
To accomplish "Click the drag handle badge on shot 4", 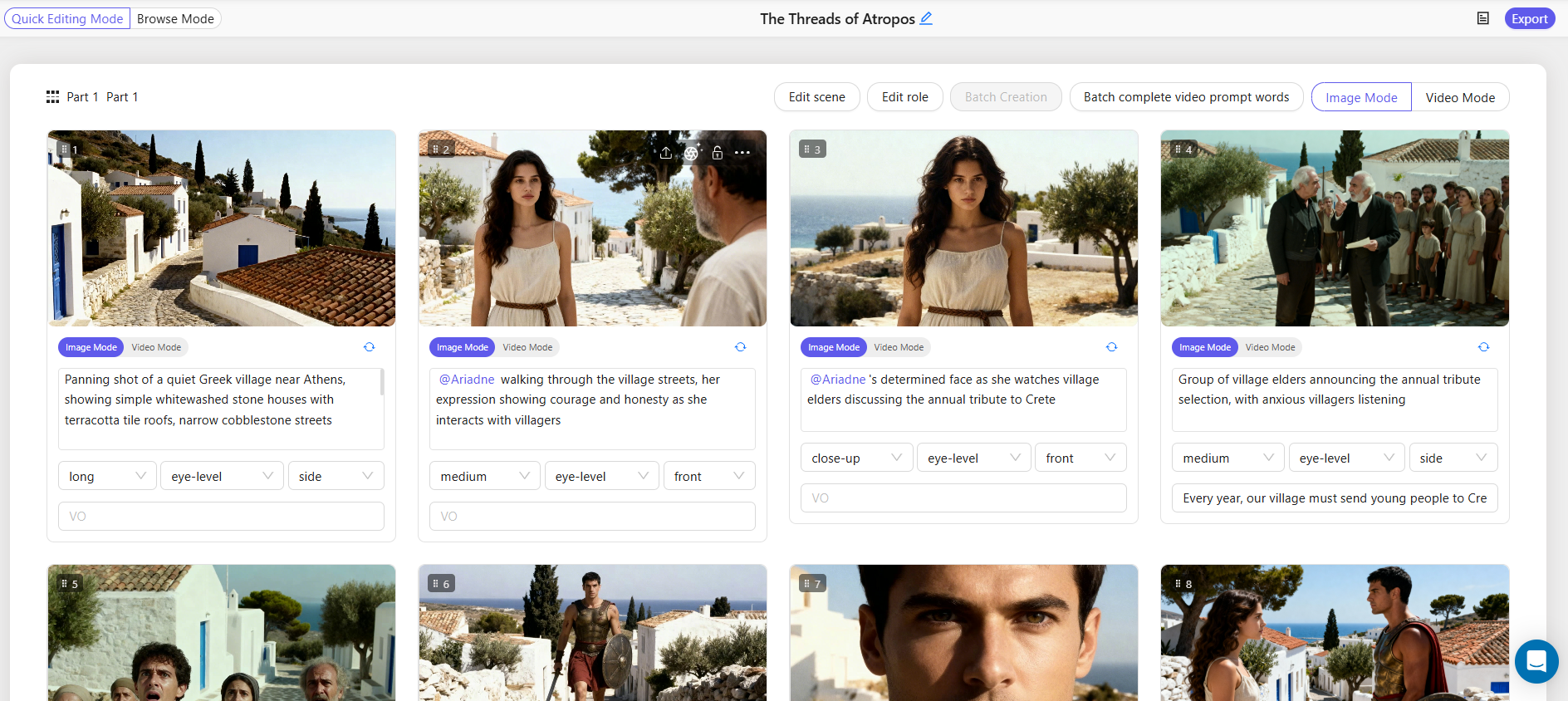I will 1183,150.
